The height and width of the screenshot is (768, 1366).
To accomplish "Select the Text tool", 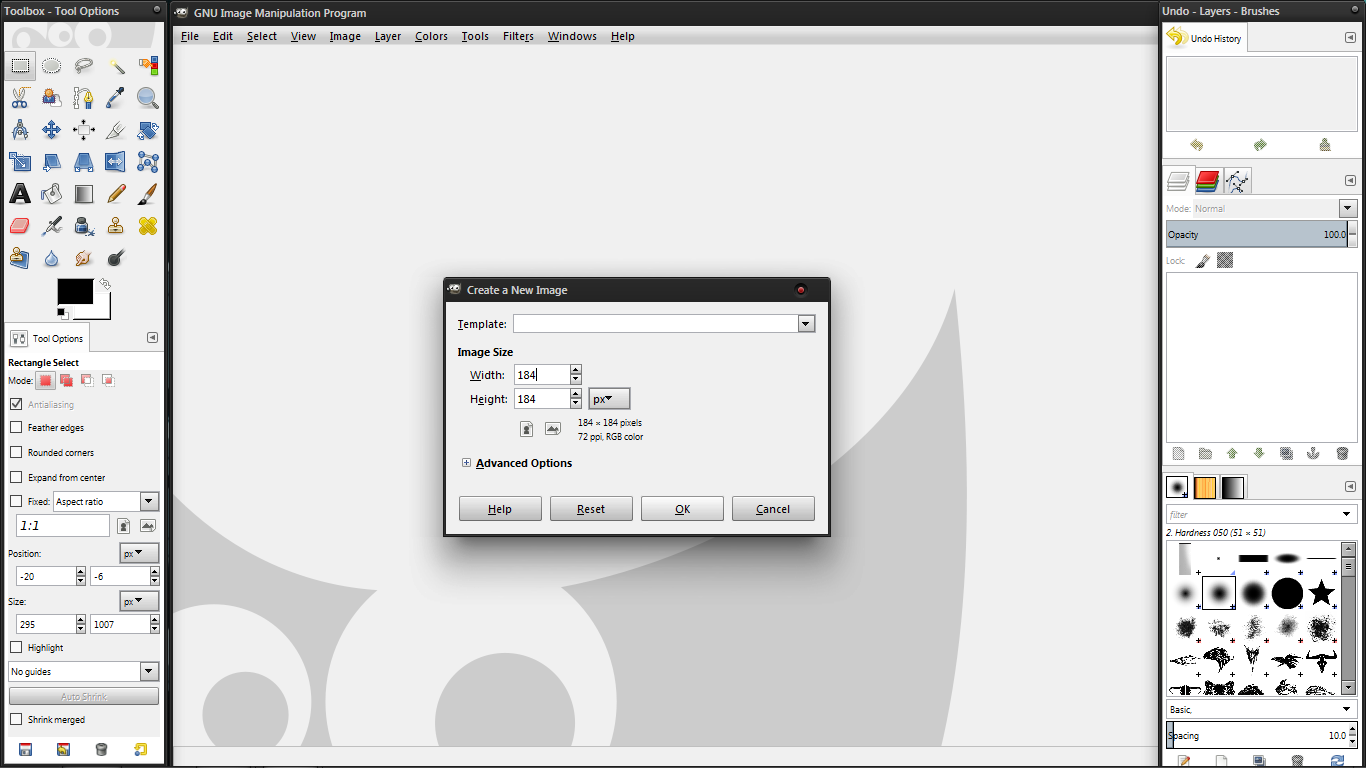I will coord(20,194).
